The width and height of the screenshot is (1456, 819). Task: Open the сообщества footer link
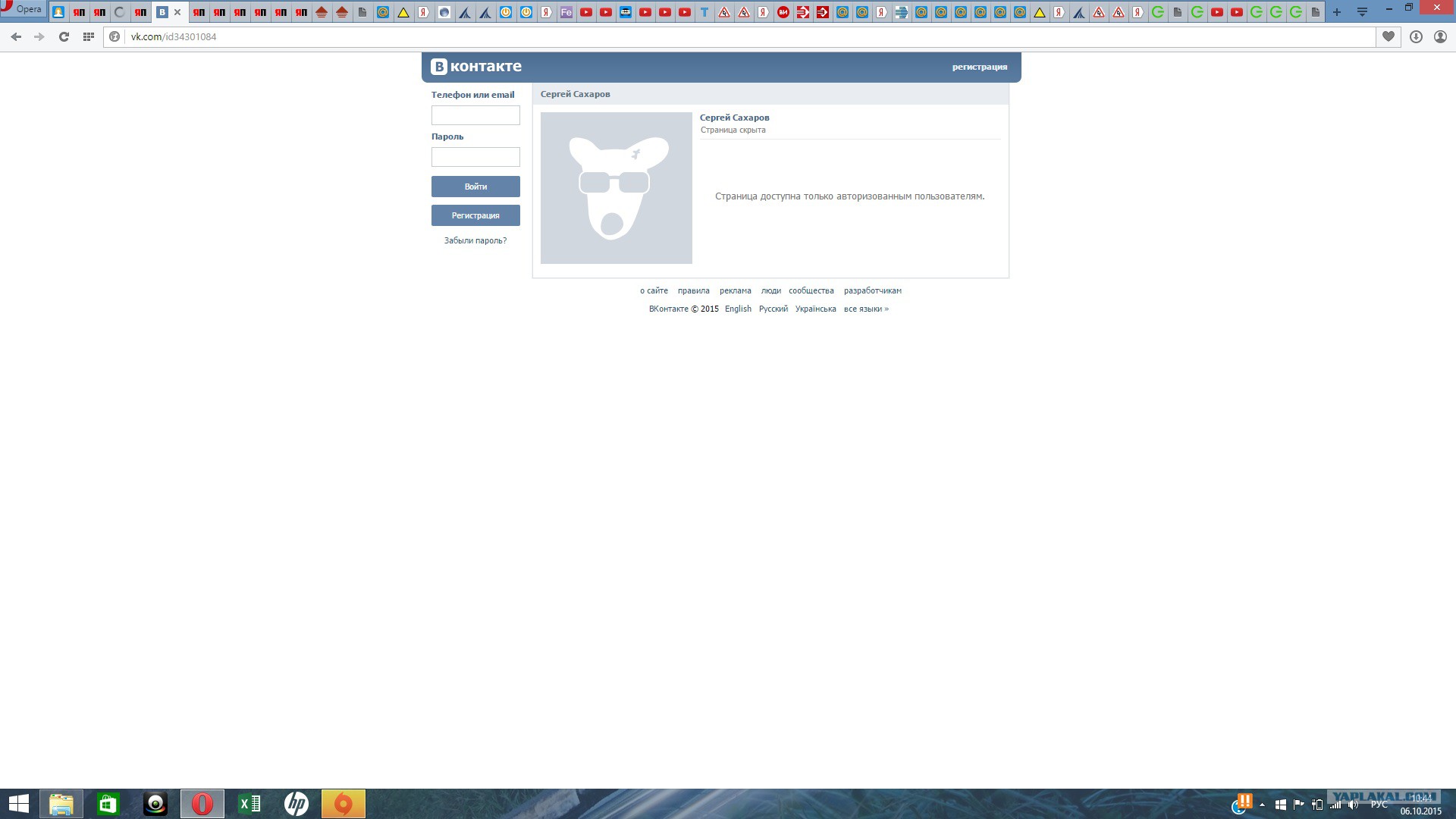[x=811, y=290]
